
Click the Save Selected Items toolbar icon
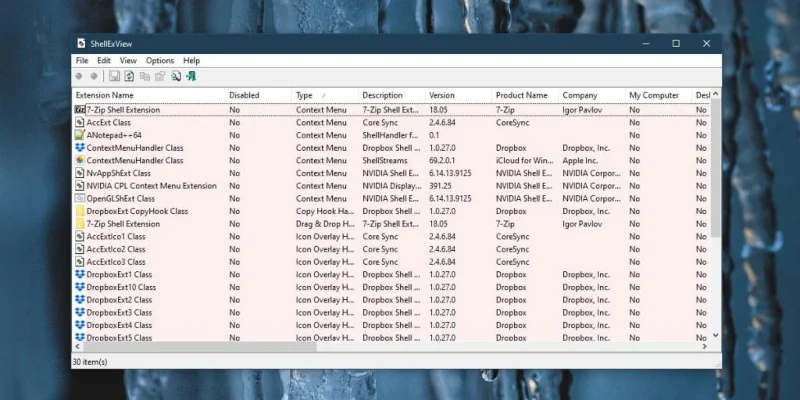[114, 76]
